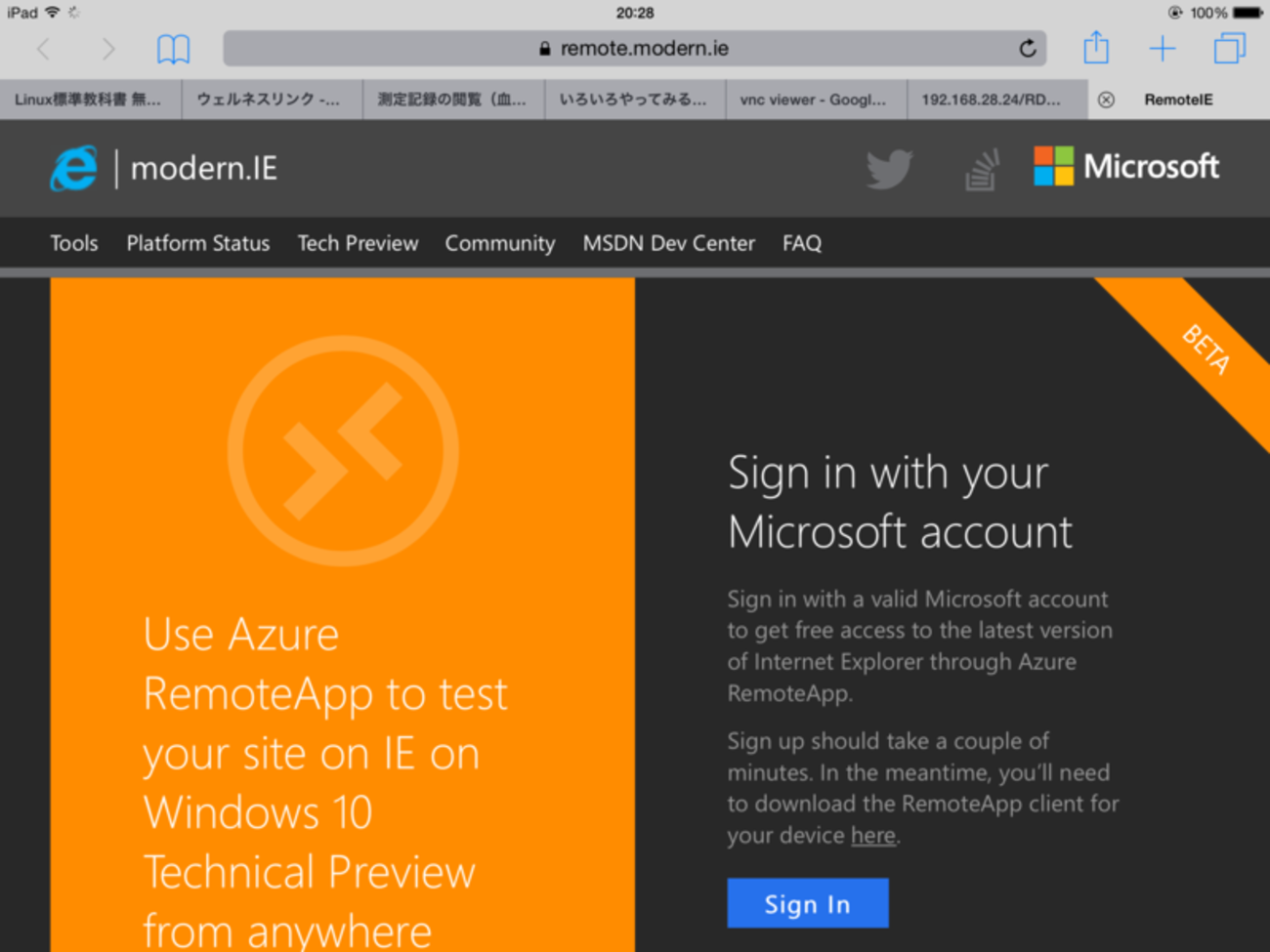Open the Platform Status menu item
This screenshot has height=952, width=1270.
pos(198,243)
